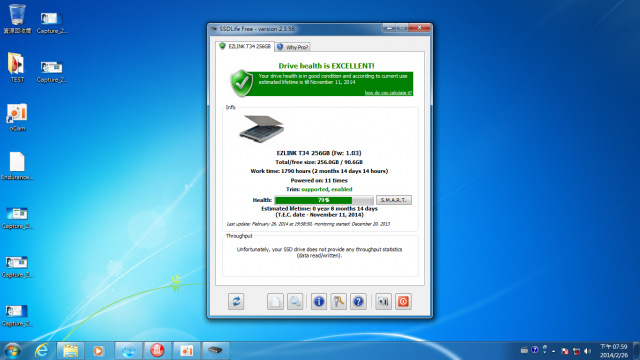Launch Internet Explorer from the taskbar

[x=42, y=351]
